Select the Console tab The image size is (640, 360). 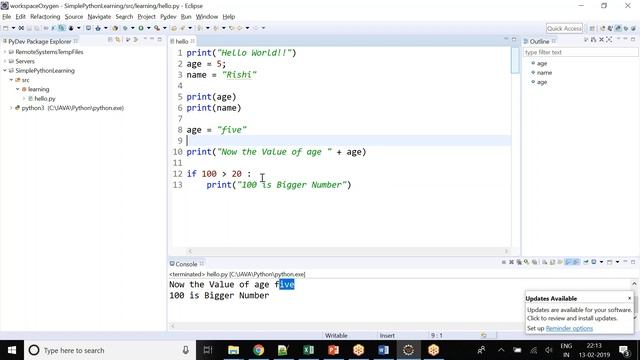[x=186, y=264]
